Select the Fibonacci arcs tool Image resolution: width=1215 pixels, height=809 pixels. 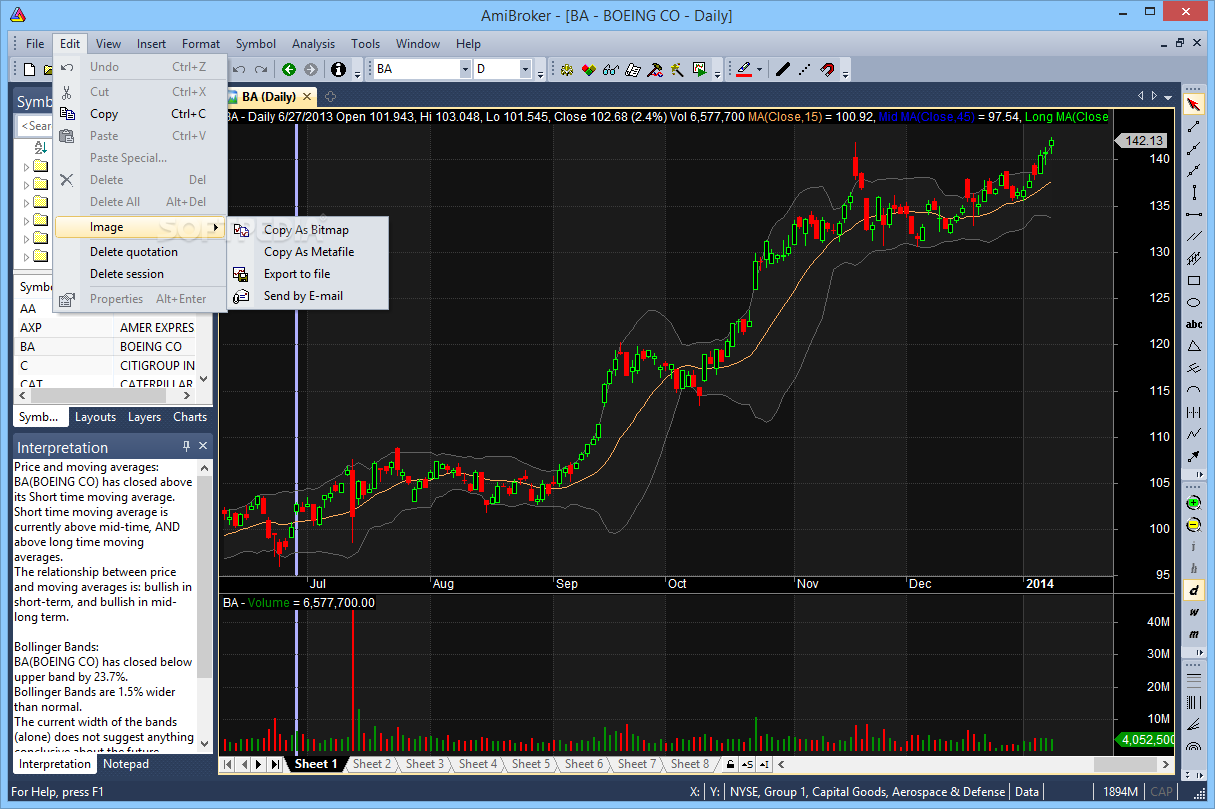click(x=1194, y=745)
